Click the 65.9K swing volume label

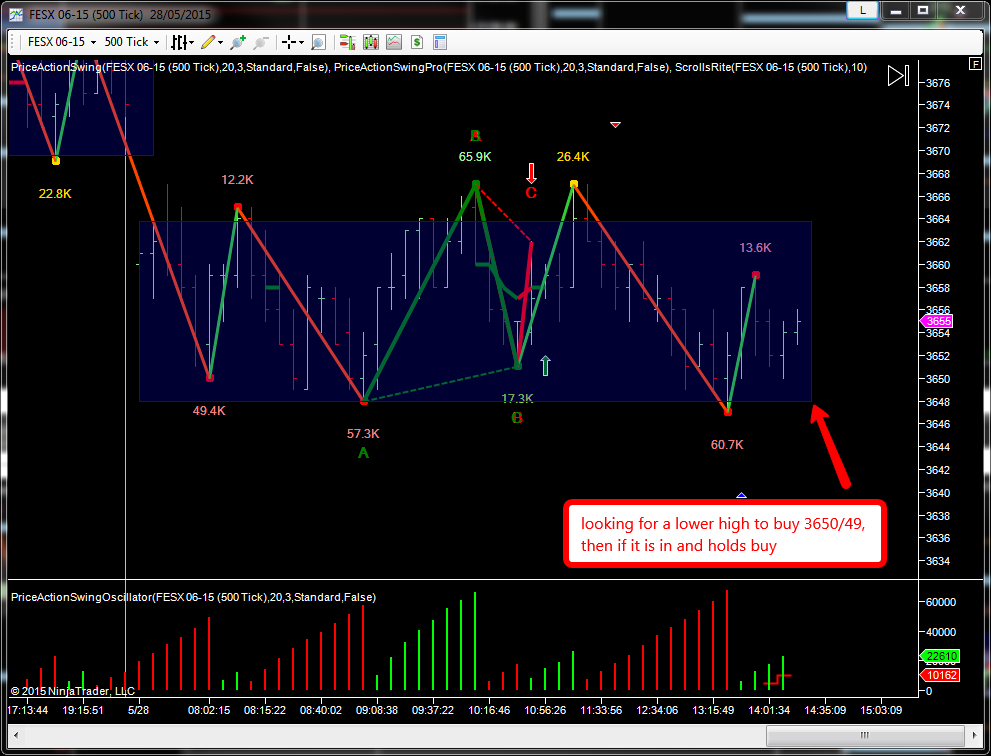pos(475,157)
